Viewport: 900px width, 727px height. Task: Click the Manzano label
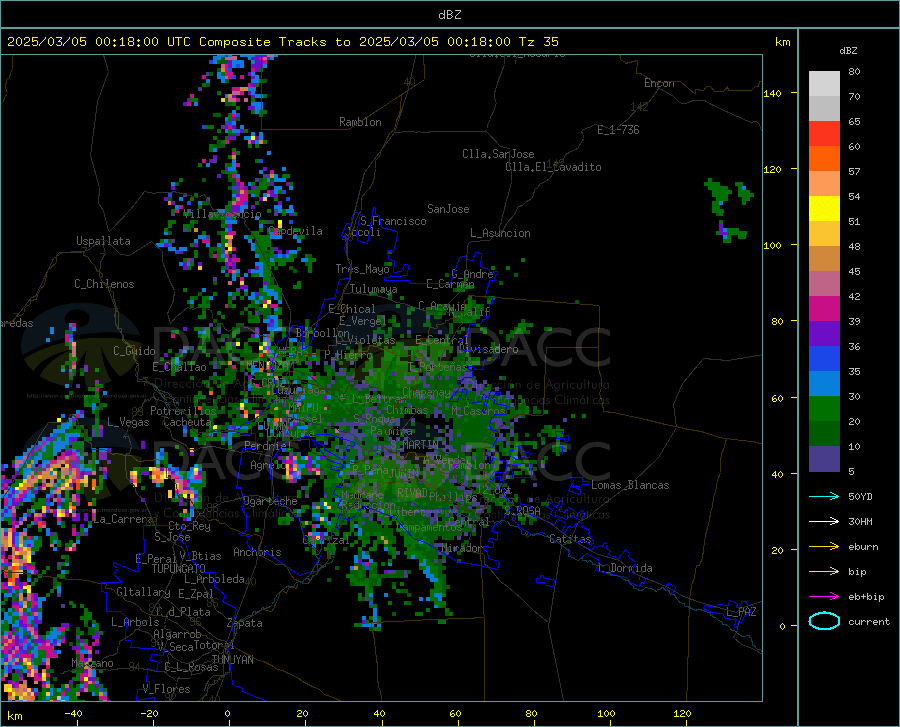tap(92, 663)
